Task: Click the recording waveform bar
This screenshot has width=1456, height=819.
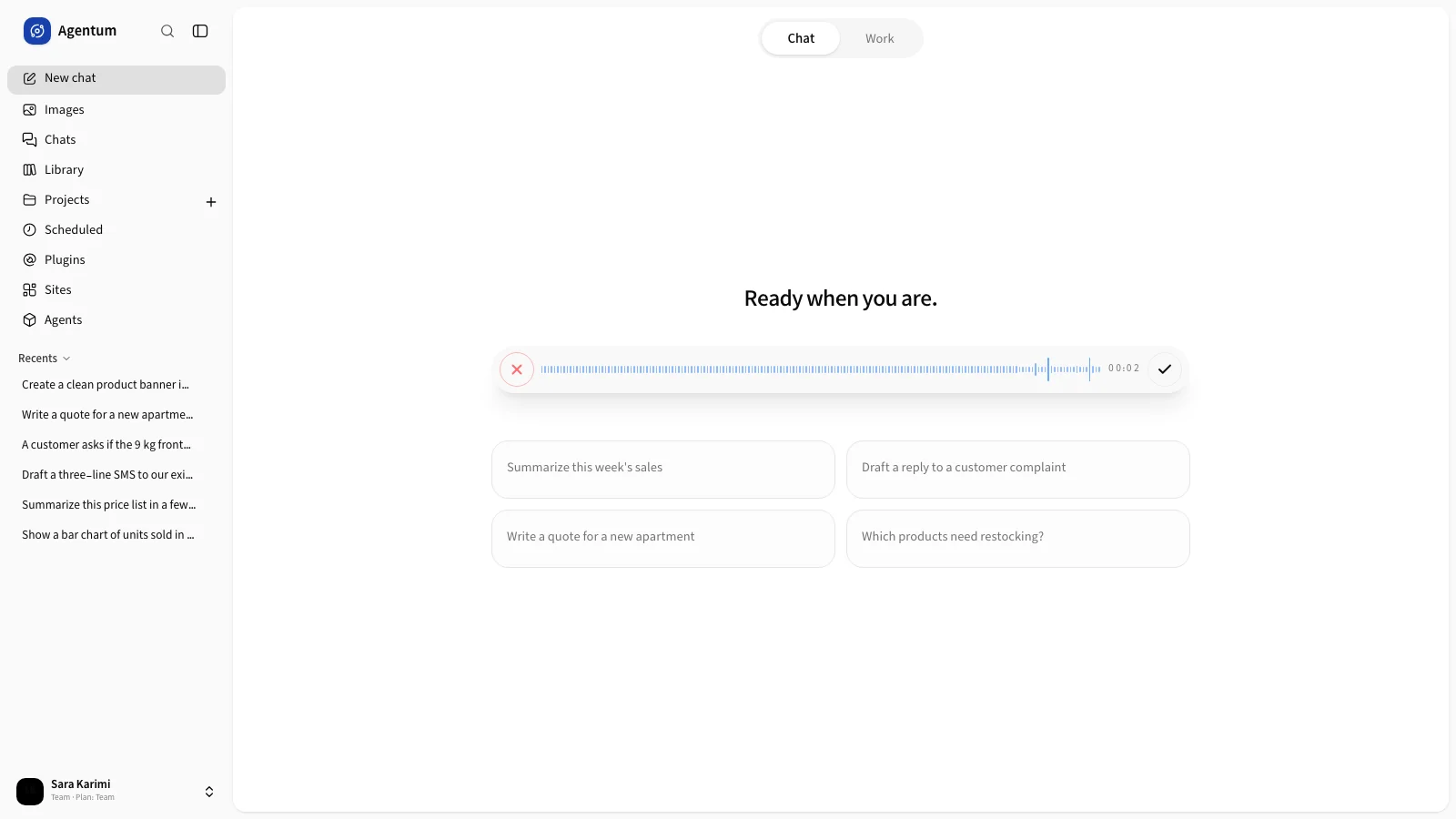Action: pos(821,369)
